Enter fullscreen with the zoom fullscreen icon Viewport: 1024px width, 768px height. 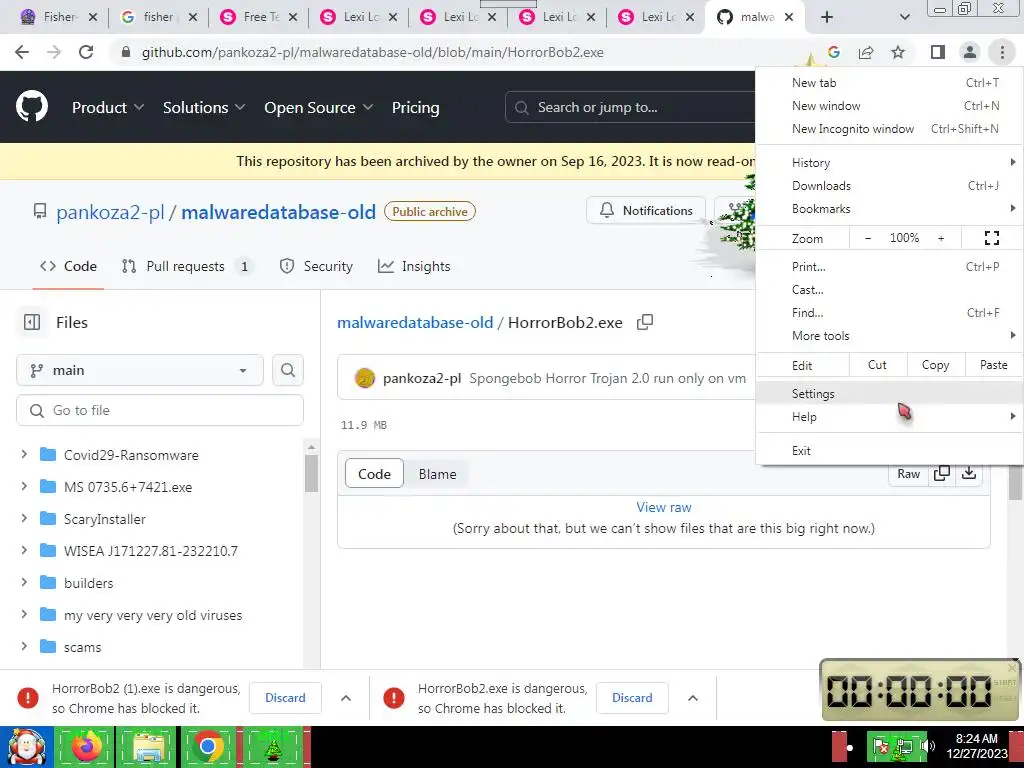tap(991, 238)
